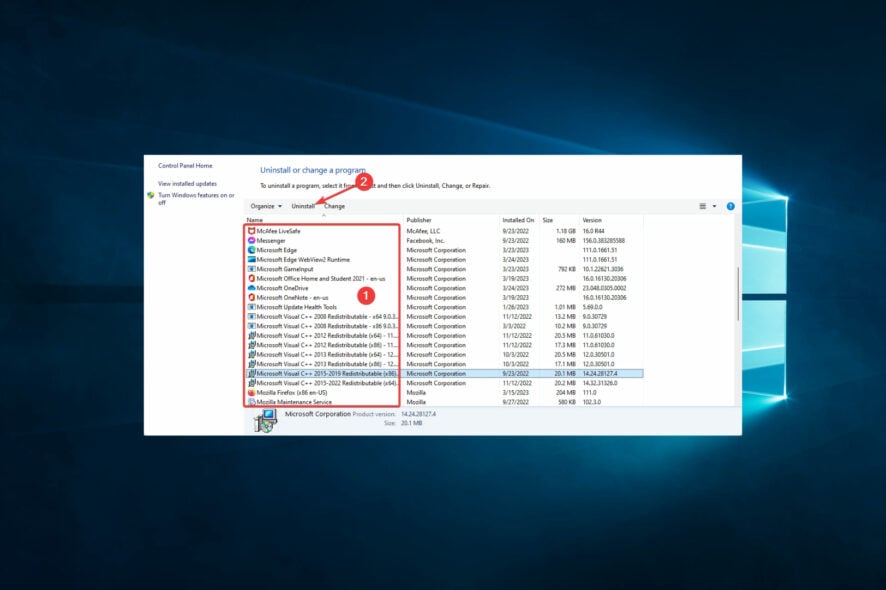Click the Visual C++ 2008 x86 icon
Screen dimensions: 886x590
point(251,326)
